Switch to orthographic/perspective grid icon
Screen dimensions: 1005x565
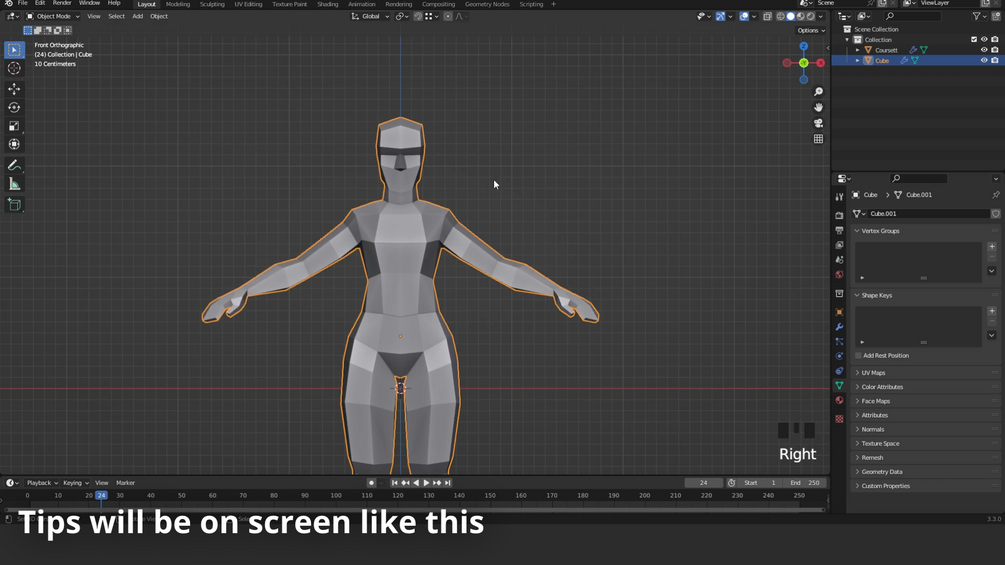[x=818, y=139]
